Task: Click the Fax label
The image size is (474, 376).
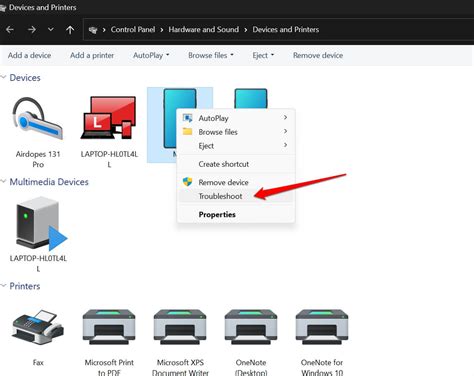Action: pyautogui.click(x=38, y=362)
